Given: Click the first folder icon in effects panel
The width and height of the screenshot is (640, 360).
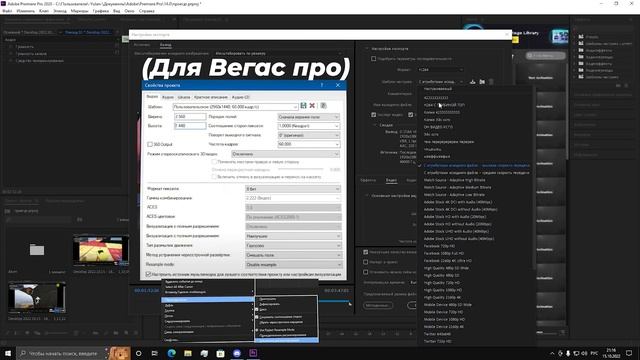Looking at the screenshot, I should pos(581,36).
